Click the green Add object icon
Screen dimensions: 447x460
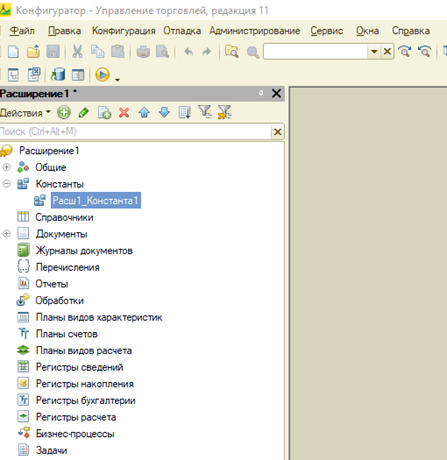pyautogui.click(x=64, y=112)
